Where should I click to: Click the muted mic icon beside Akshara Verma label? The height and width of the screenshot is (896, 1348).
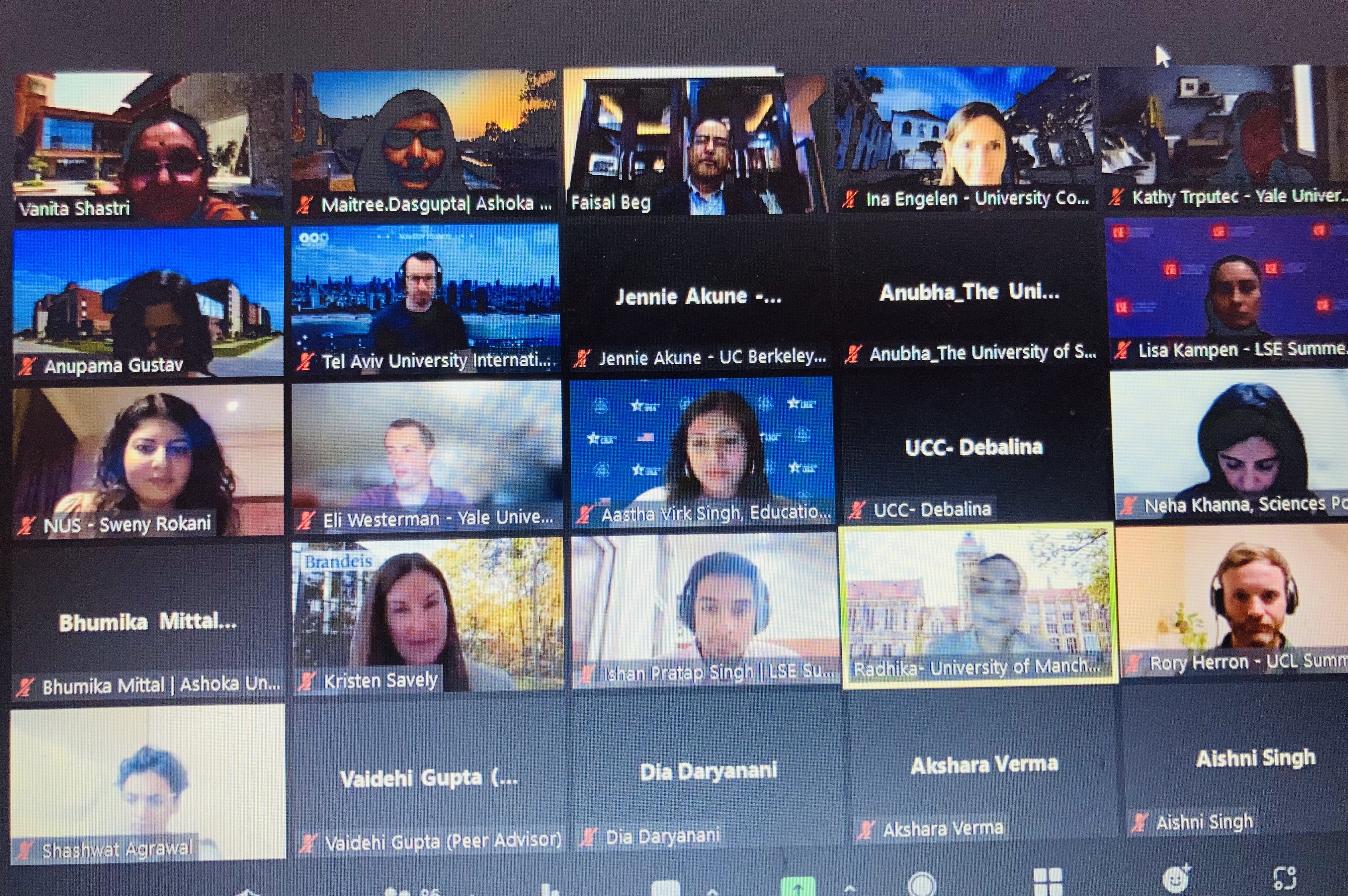point(866,829)
